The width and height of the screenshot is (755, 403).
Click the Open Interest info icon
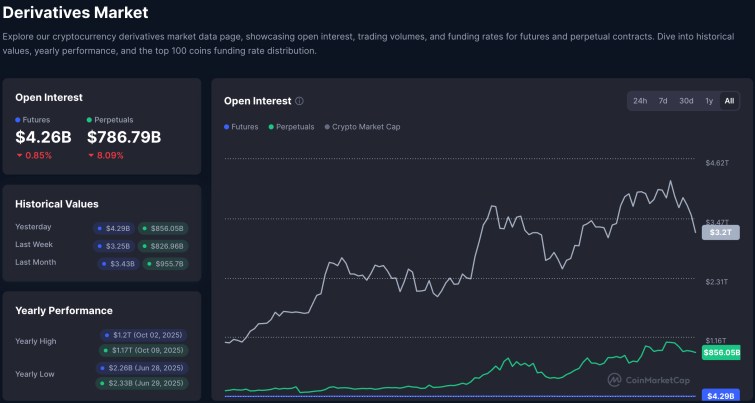click(300, 101)
